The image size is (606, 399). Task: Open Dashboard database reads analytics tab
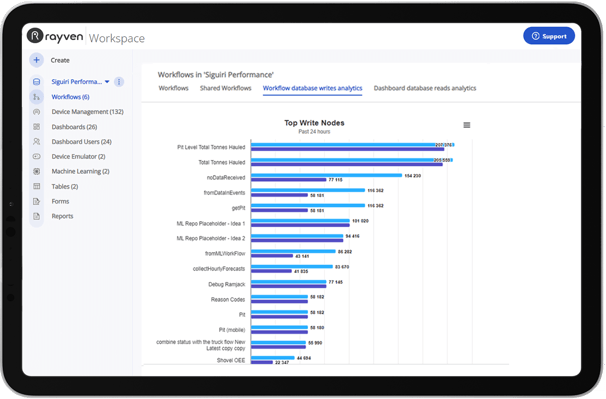coord(425,88)
